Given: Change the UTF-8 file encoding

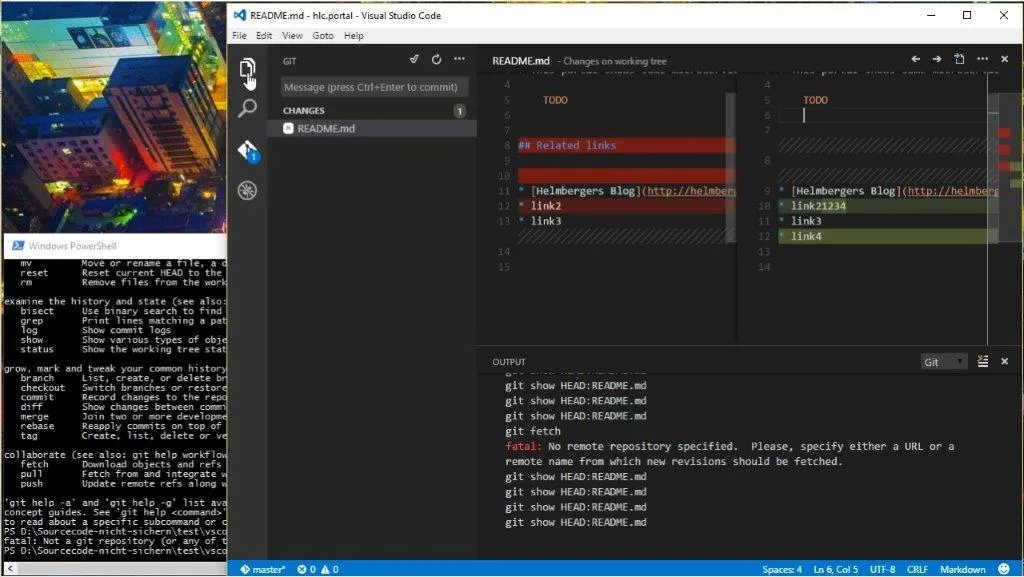Looking at the screenshot, I should (x=882, y=569).
